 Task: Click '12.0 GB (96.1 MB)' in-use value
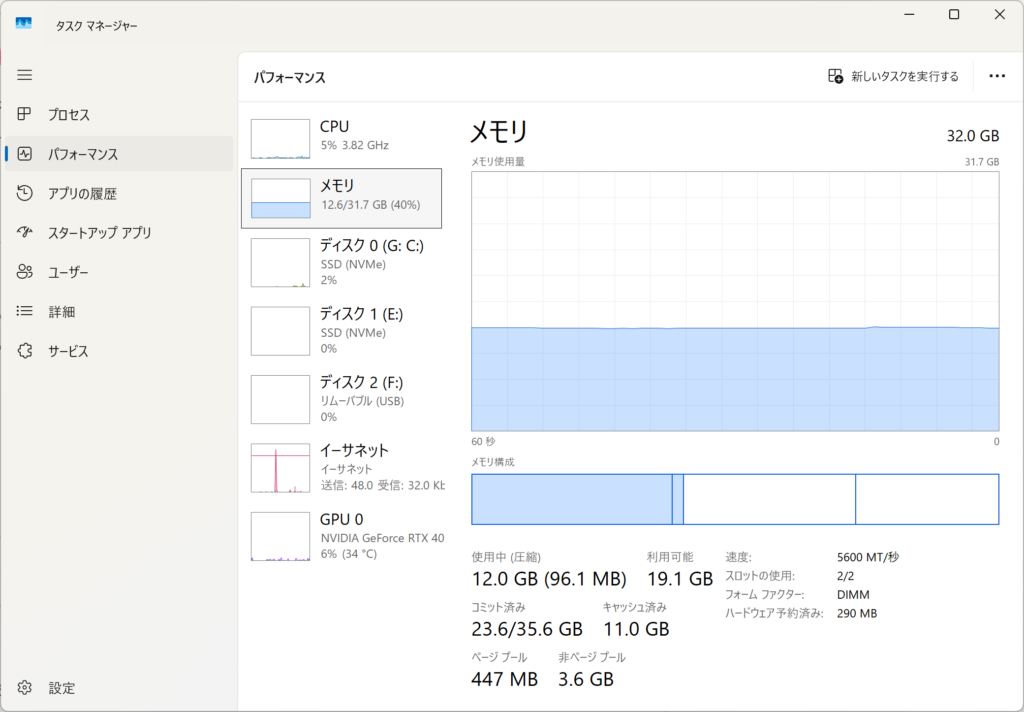click(x=549, y=579)
